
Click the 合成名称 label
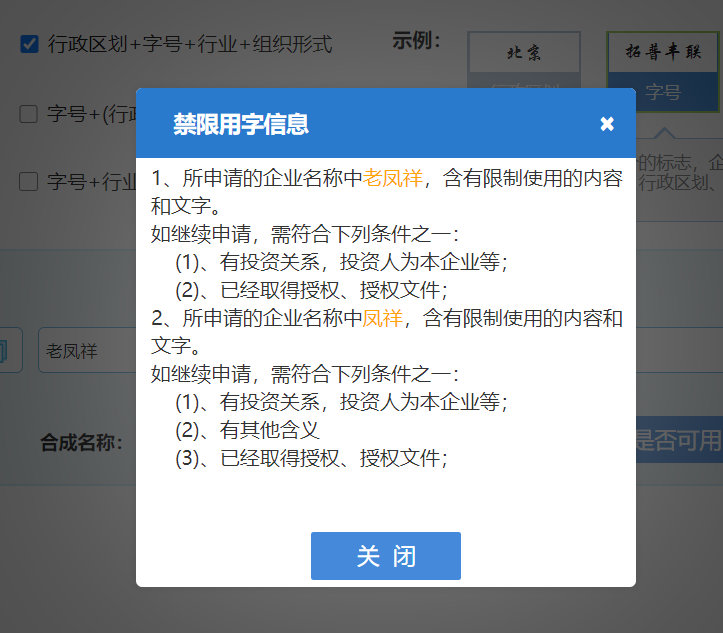(x=81, y=441)
